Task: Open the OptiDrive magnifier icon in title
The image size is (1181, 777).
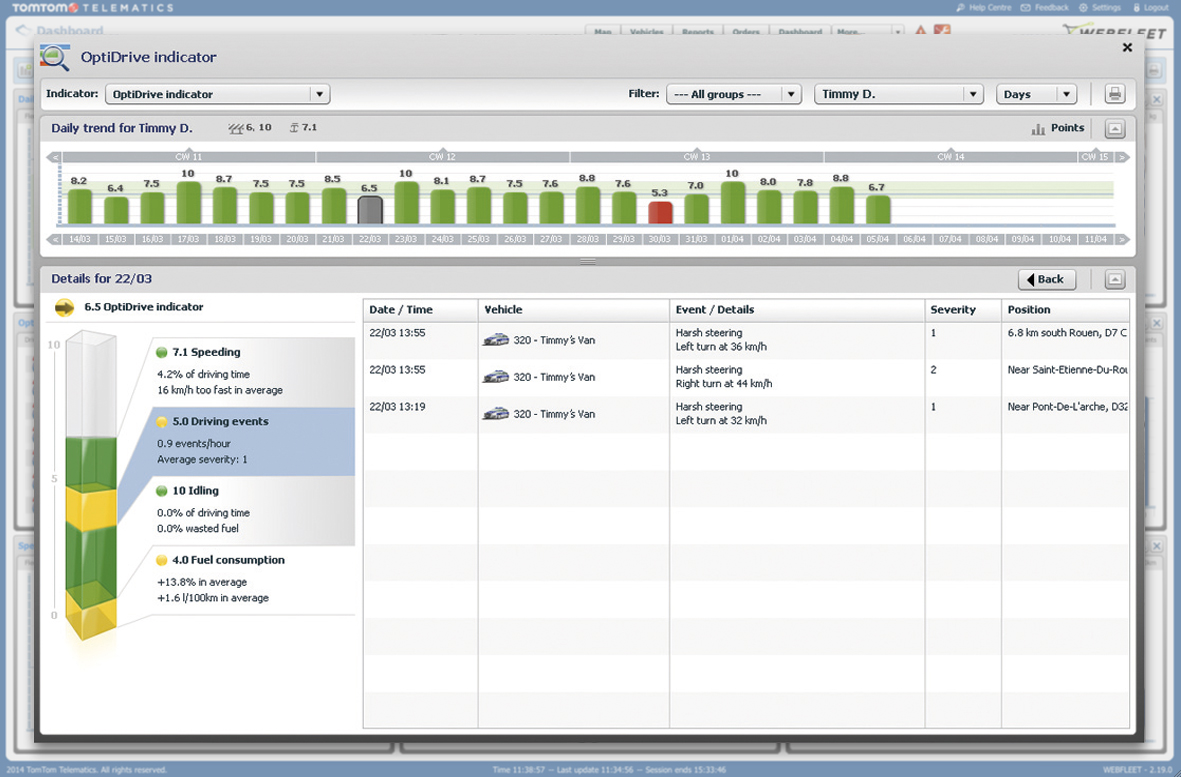Action: (54, 57)
